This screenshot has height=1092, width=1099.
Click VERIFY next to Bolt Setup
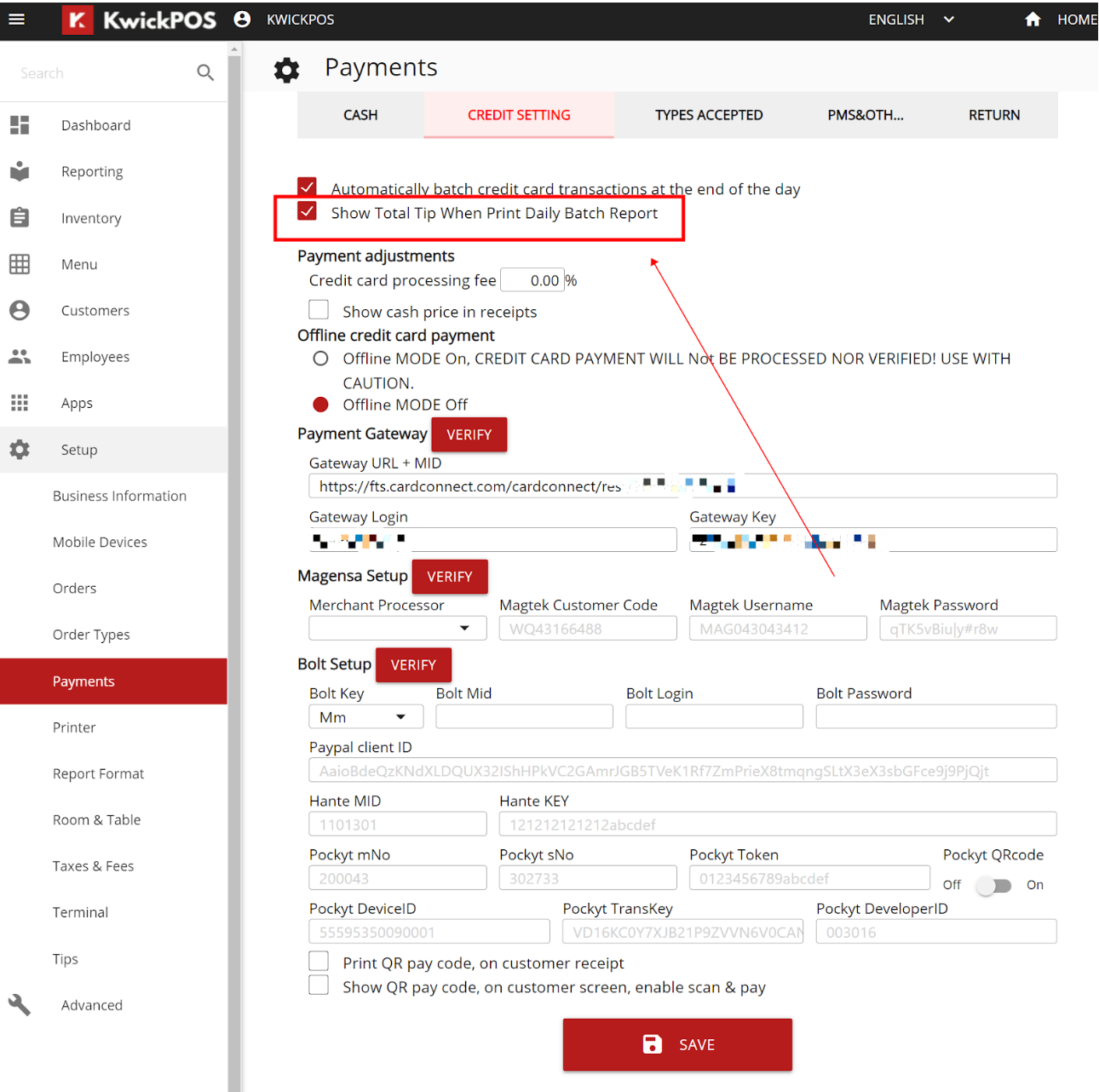click(x=413, y=664)
